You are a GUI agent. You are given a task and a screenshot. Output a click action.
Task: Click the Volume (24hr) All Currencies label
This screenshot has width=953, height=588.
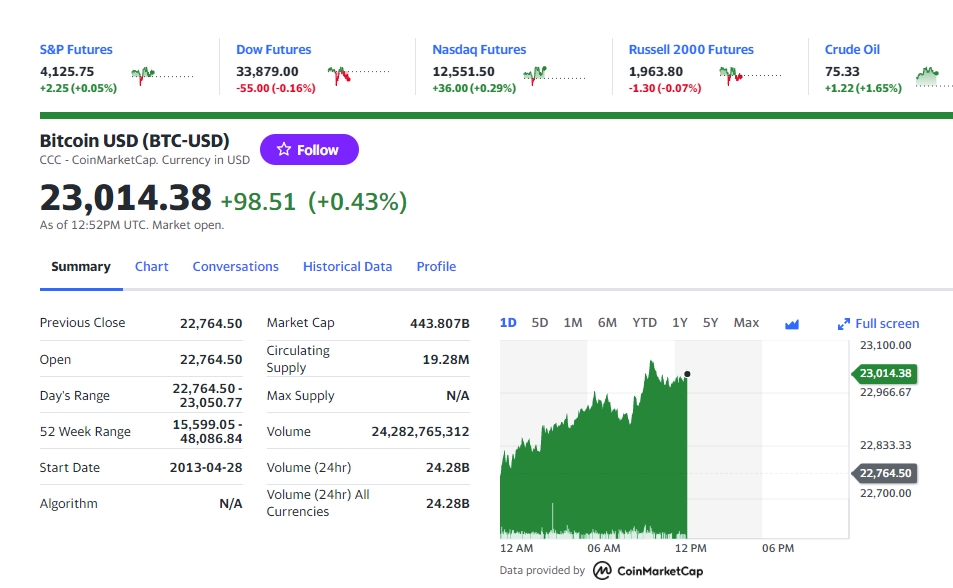pyautogui.click(x=318, y=503)
